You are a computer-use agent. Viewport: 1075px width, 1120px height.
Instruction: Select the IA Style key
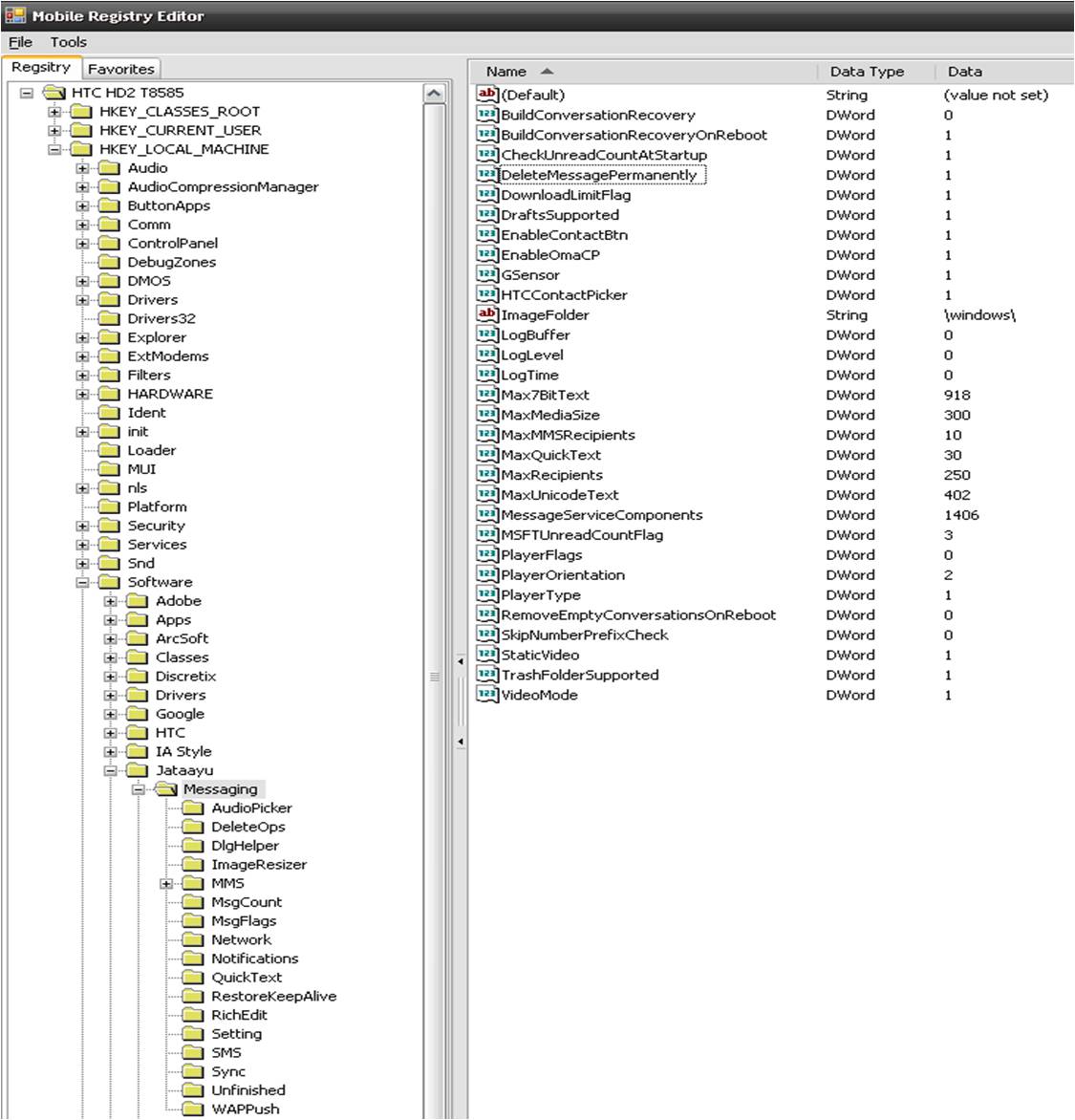coord(183,751)
